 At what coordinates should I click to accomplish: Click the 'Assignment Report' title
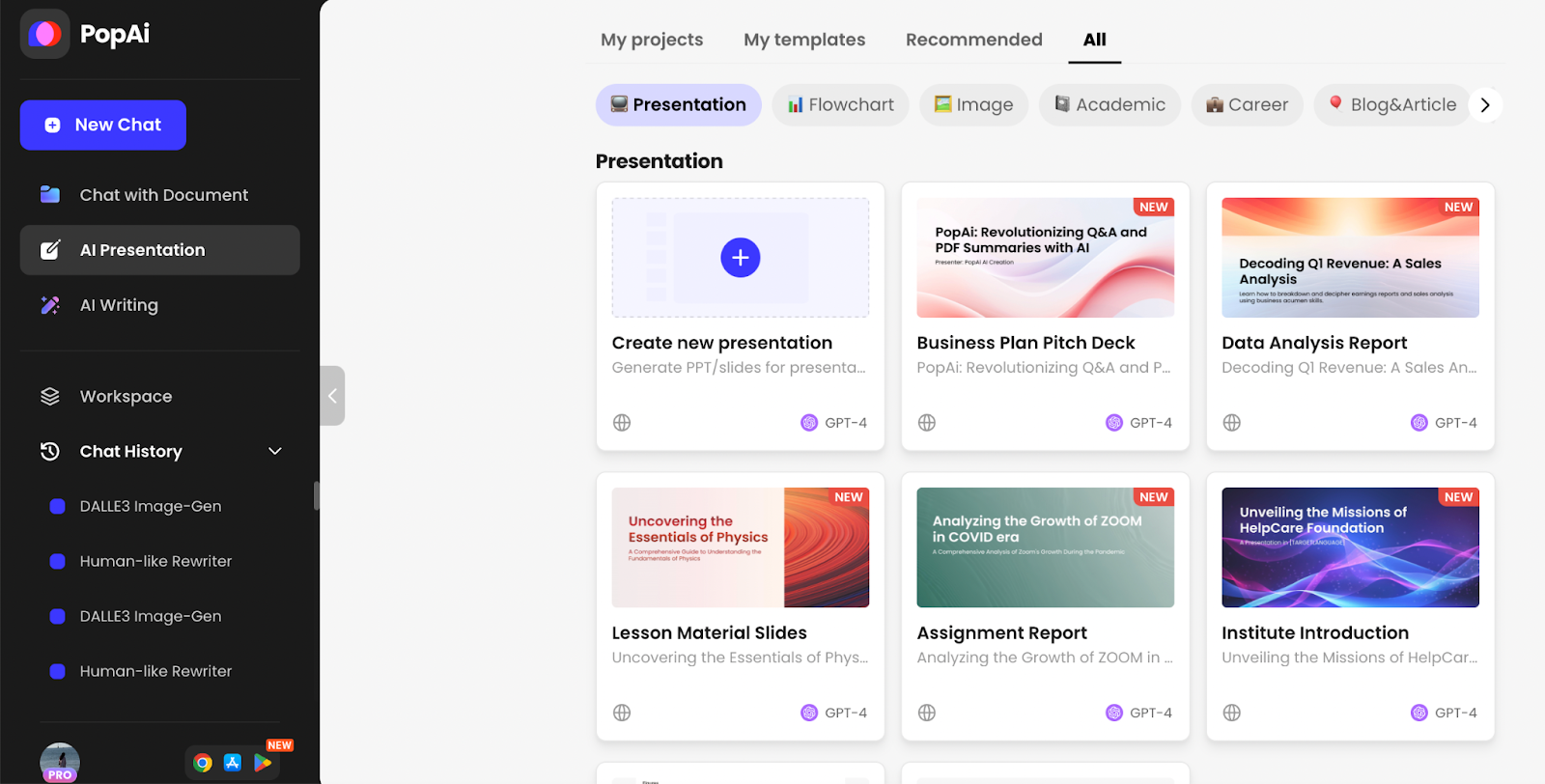tap(1002, 632)
